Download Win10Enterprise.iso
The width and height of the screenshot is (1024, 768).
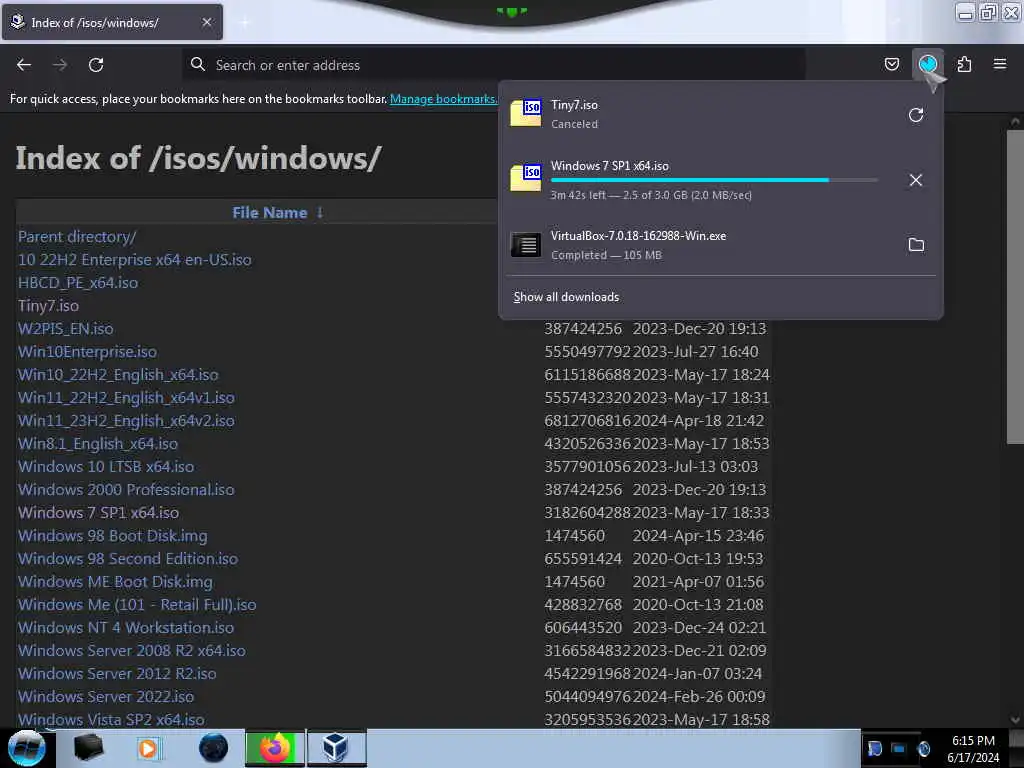(x=88, y=351)
